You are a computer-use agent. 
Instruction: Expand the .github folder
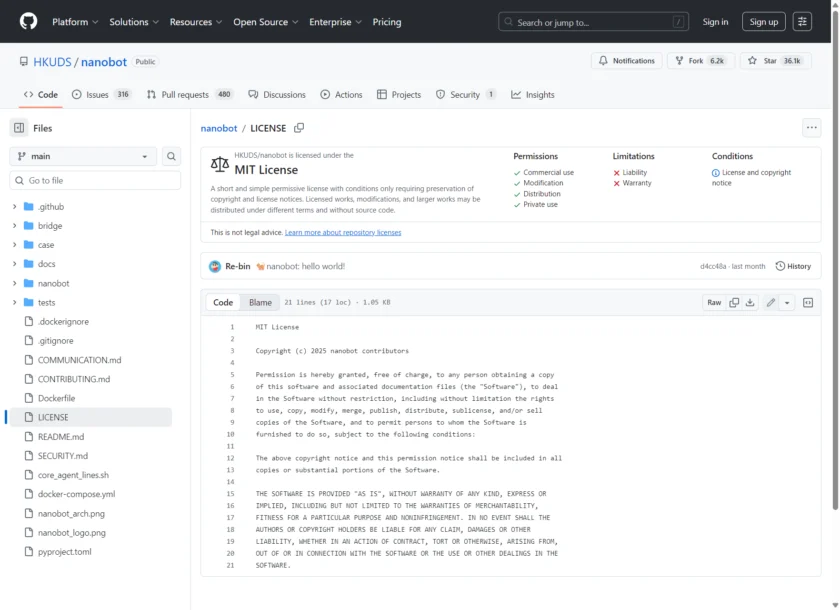click(15, 207)
